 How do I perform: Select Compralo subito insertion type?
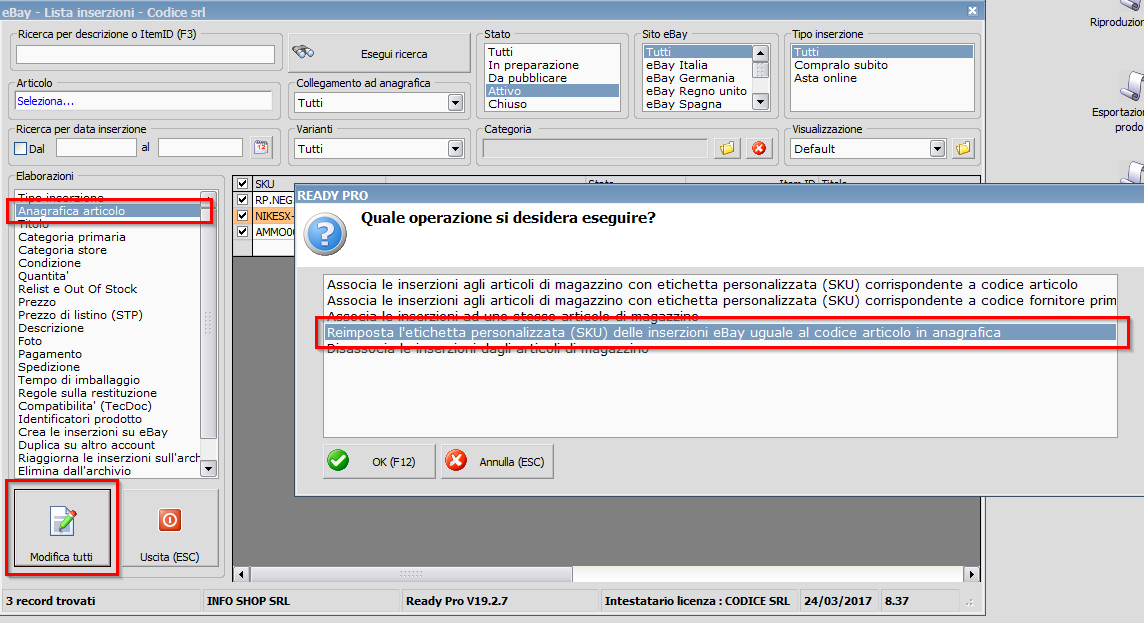(882, 65)
